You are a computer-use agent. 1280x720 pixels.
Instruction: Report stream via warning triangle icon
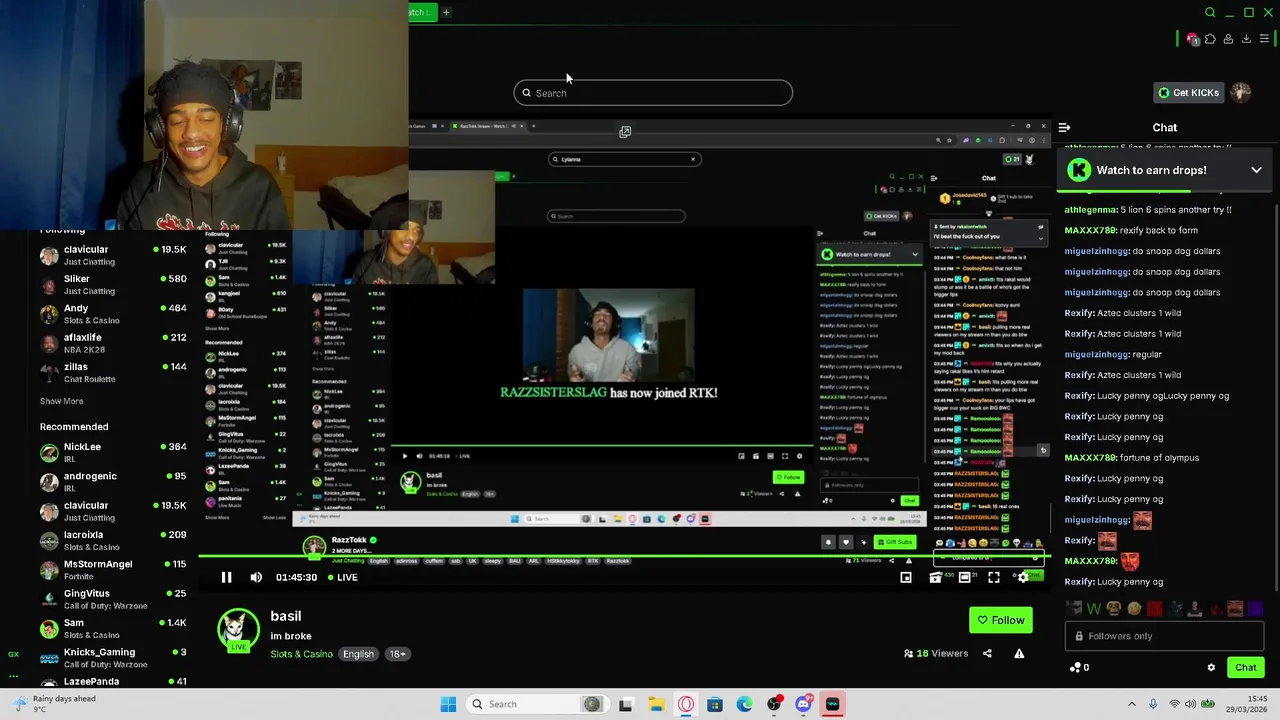coord(1019,654)
